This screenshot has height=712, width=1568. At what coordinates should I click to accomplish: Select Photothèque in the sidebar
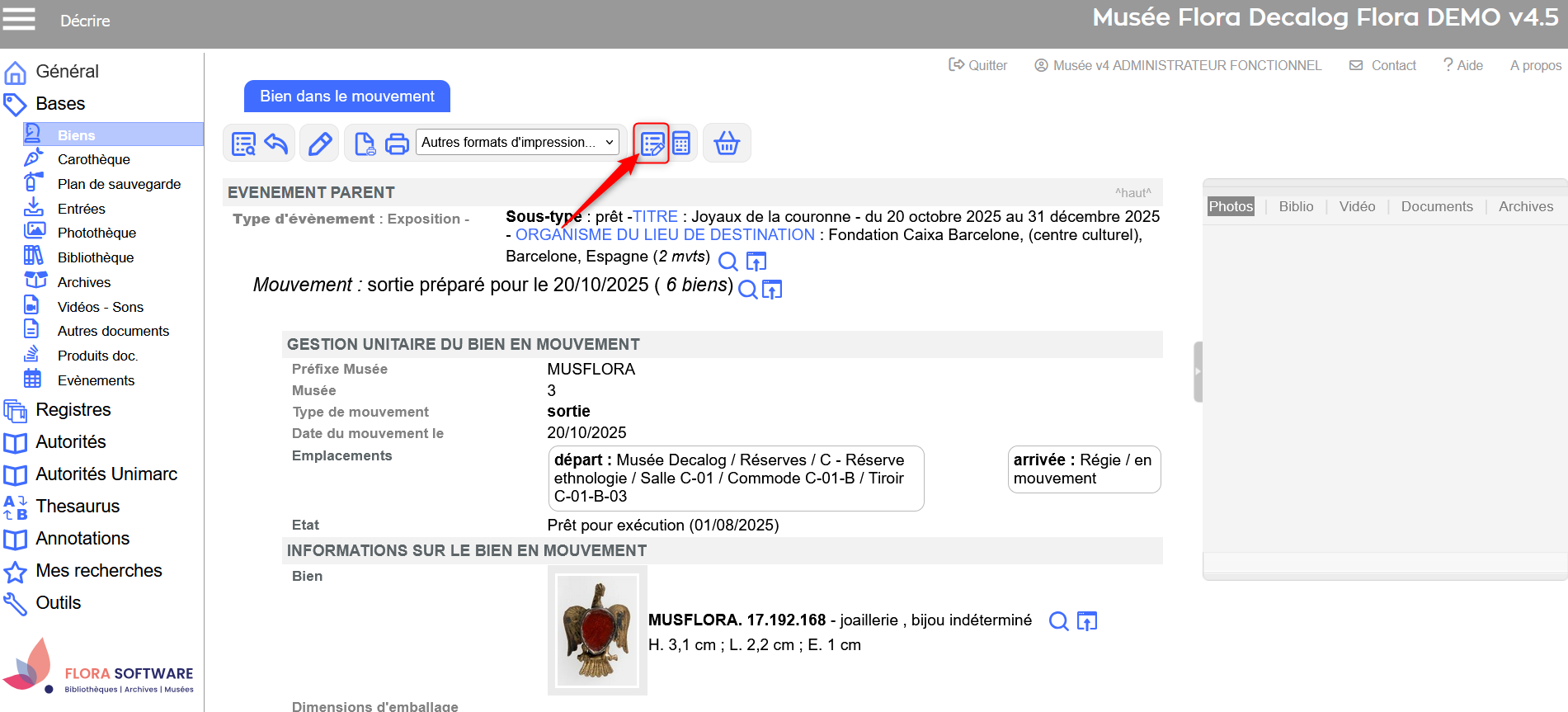pyautogui.click(x=97, y=233)
